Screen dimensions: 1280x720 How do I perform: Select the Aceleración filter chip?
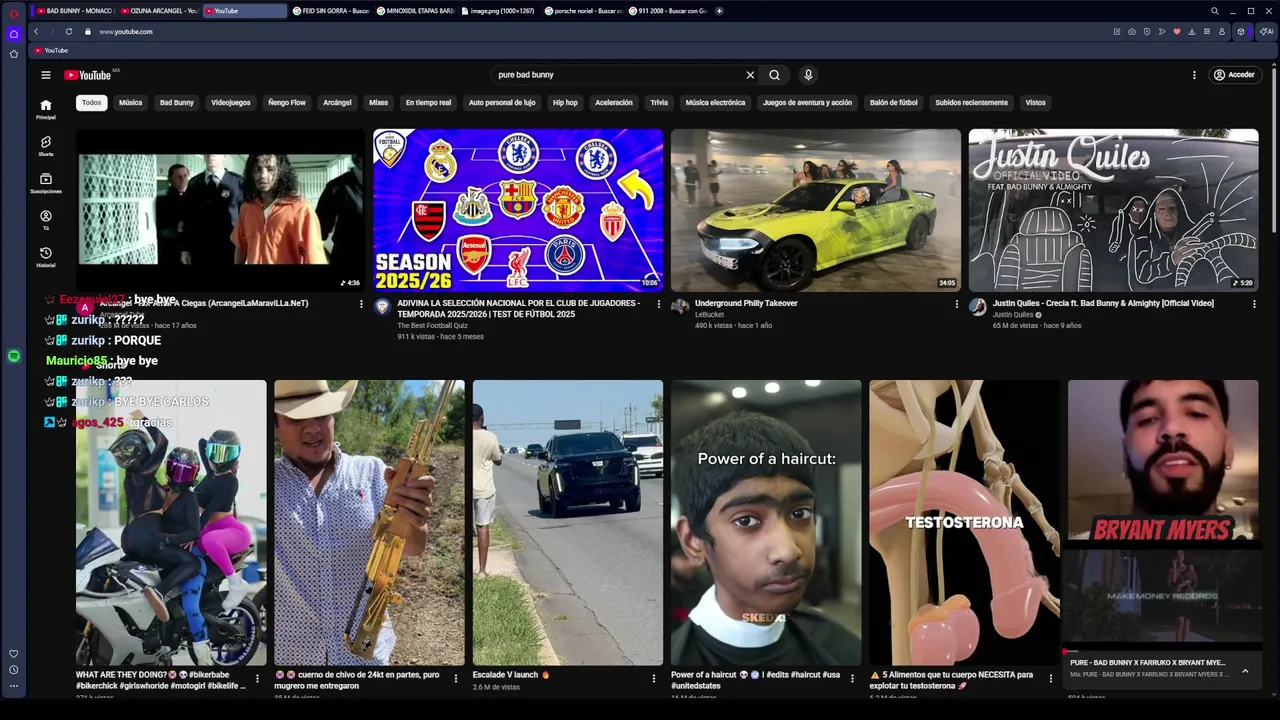614,102
